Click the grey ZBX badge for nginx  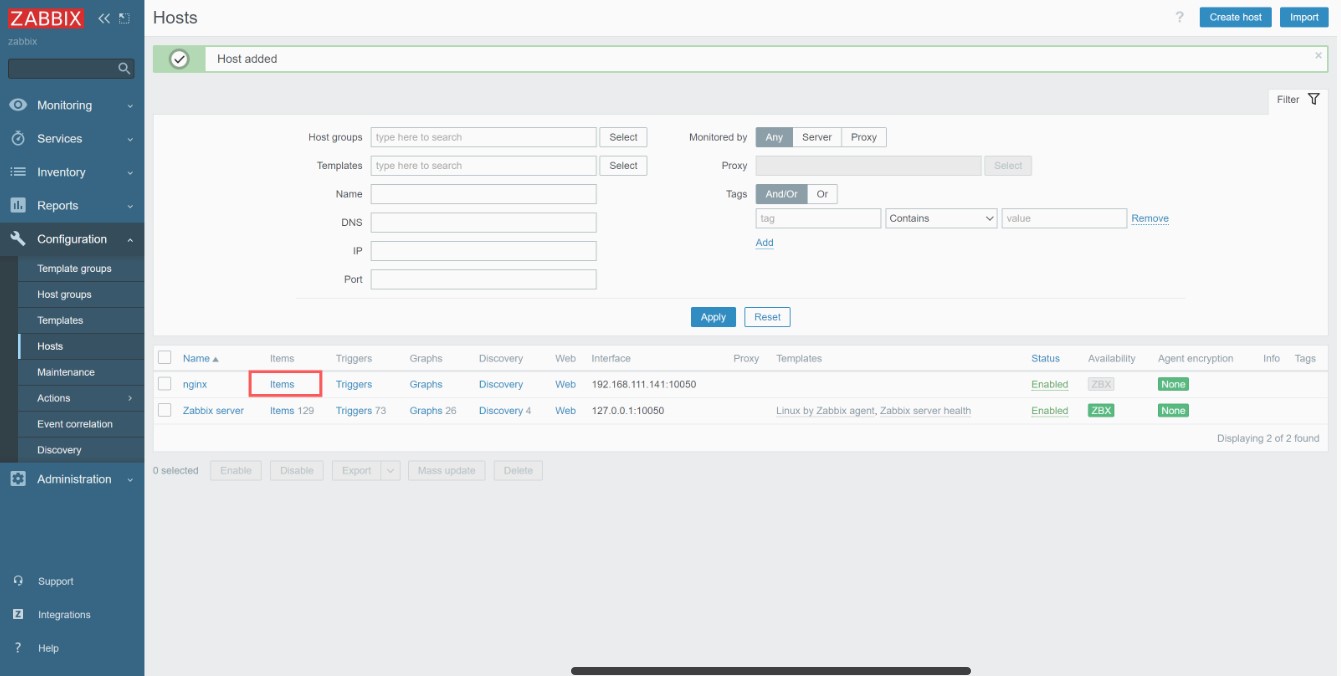[x=1101, y=384]
